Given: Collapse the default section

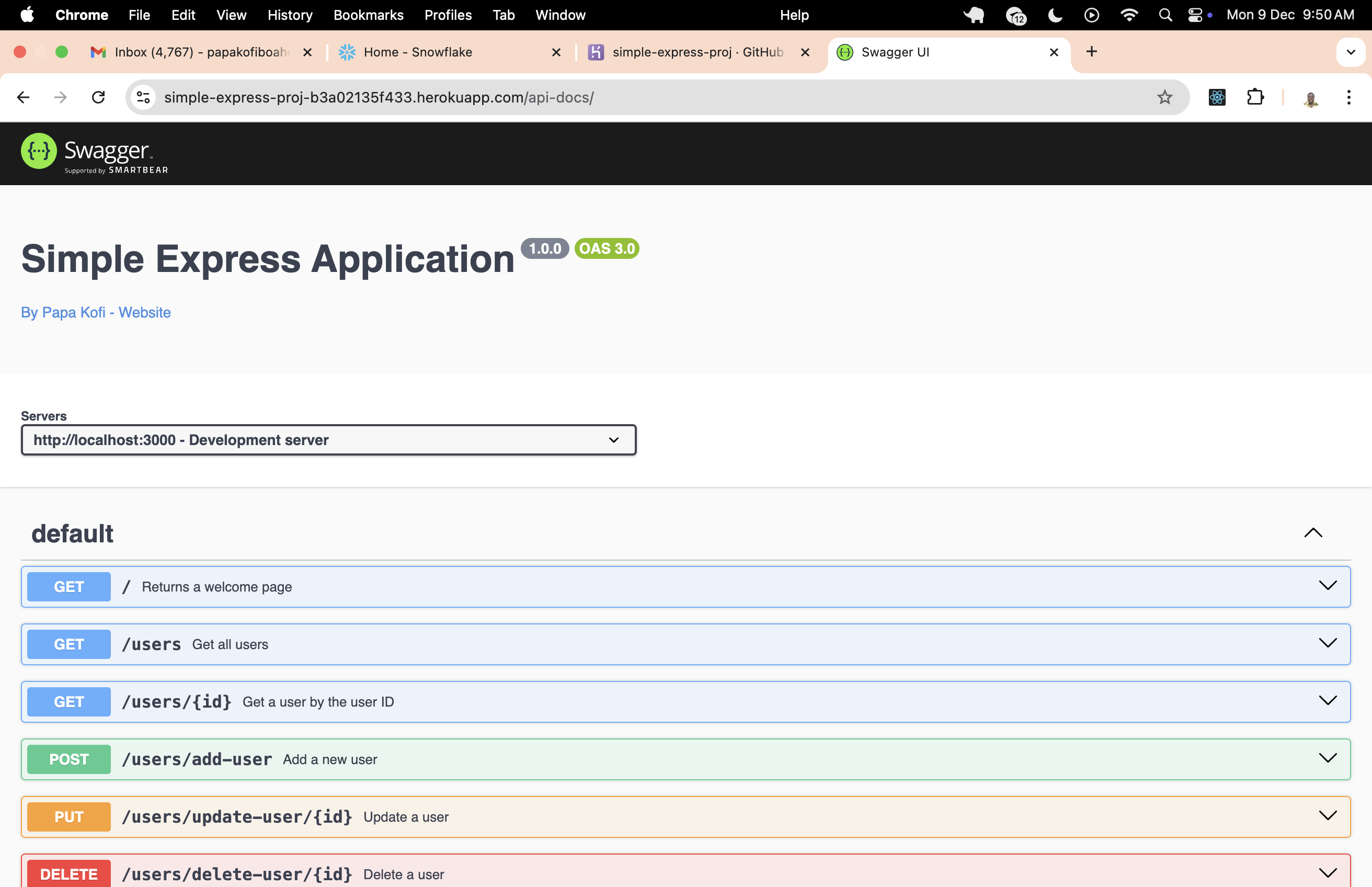Looking at the screenshot, I should point(1313,533).
